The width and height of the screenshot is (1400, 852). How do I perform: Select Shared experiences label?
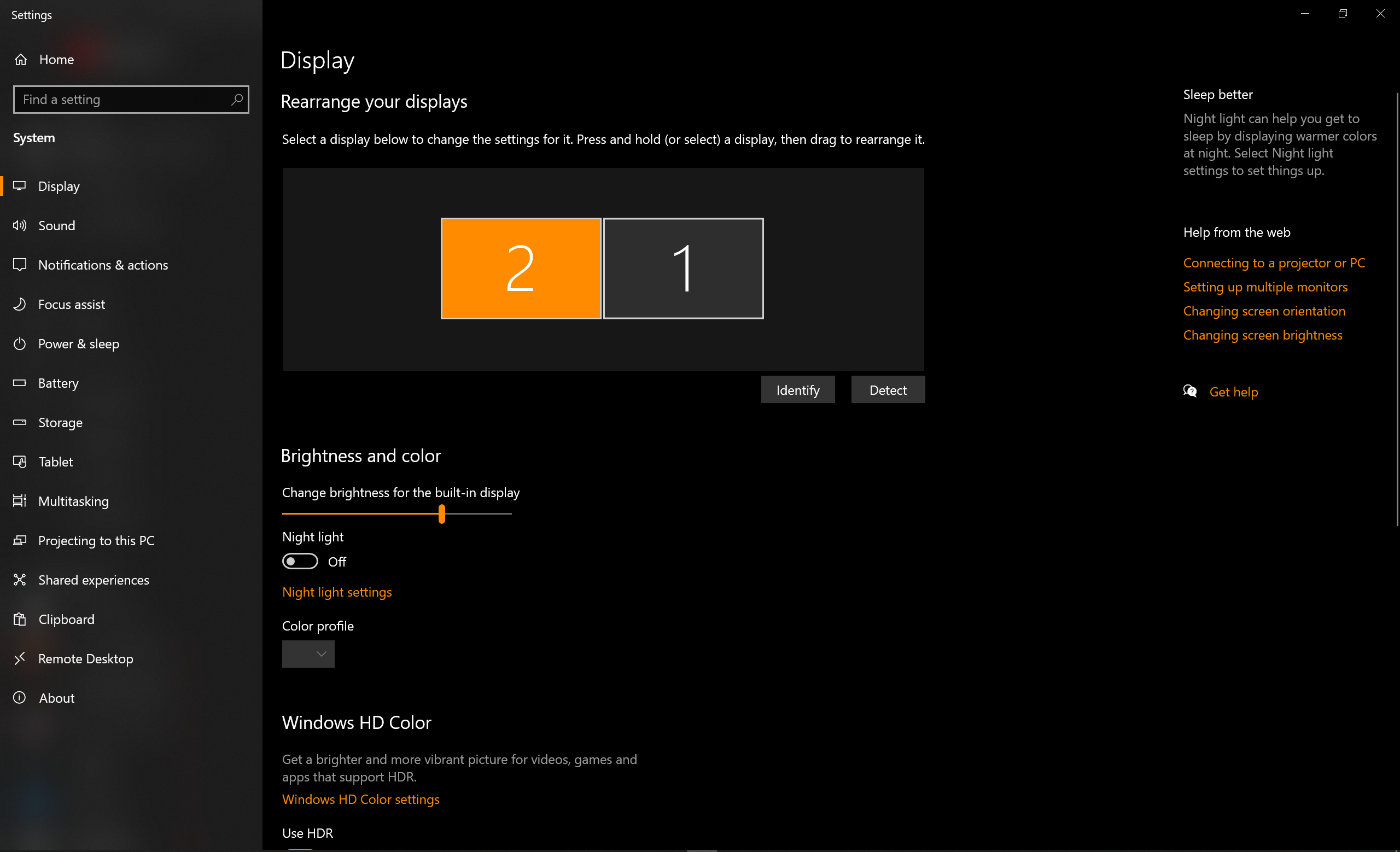coord(94,580)
